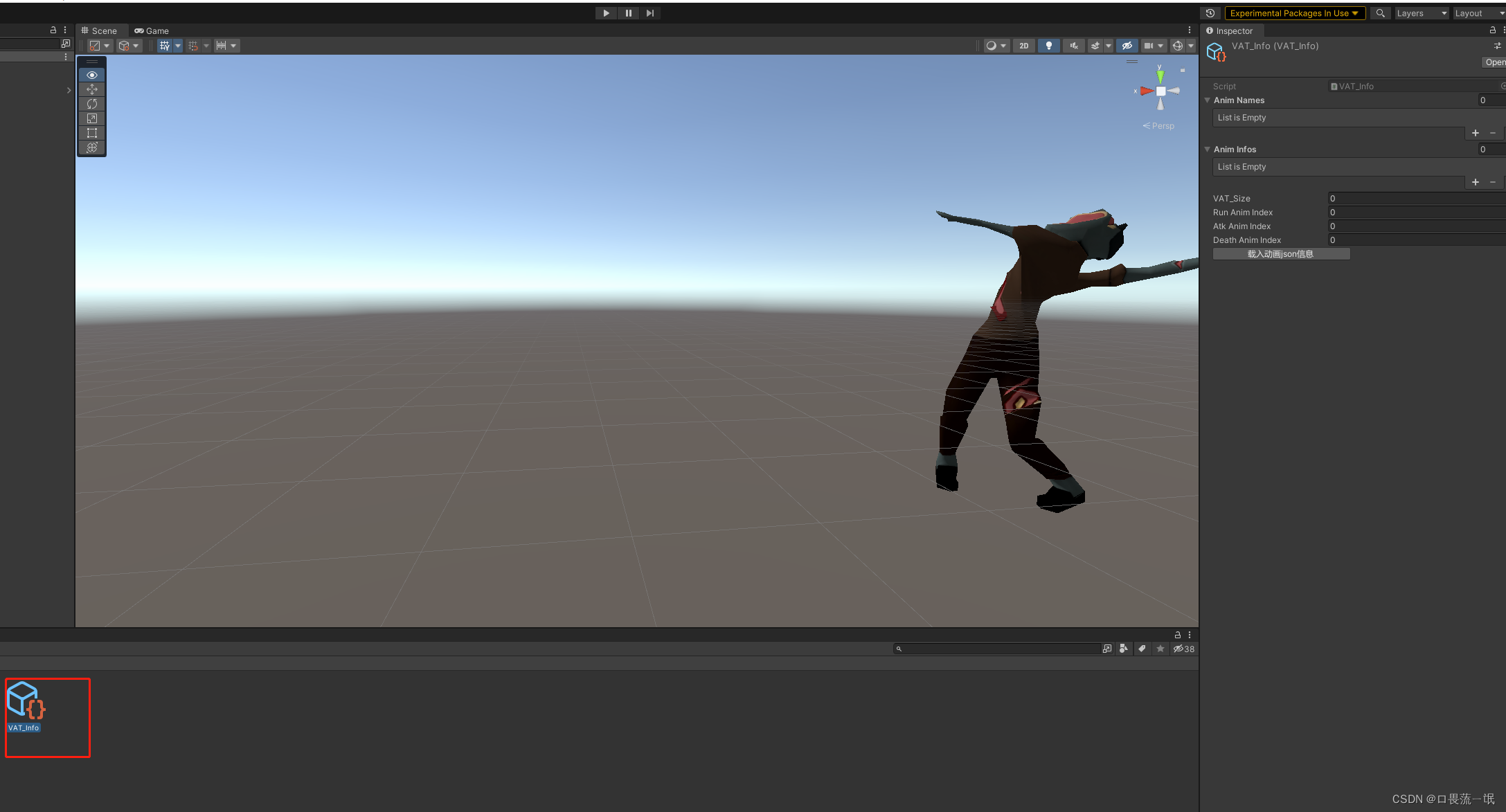Add element to Anim Names list
The width and height of the screenshot is (1506, 812).
1476,133
